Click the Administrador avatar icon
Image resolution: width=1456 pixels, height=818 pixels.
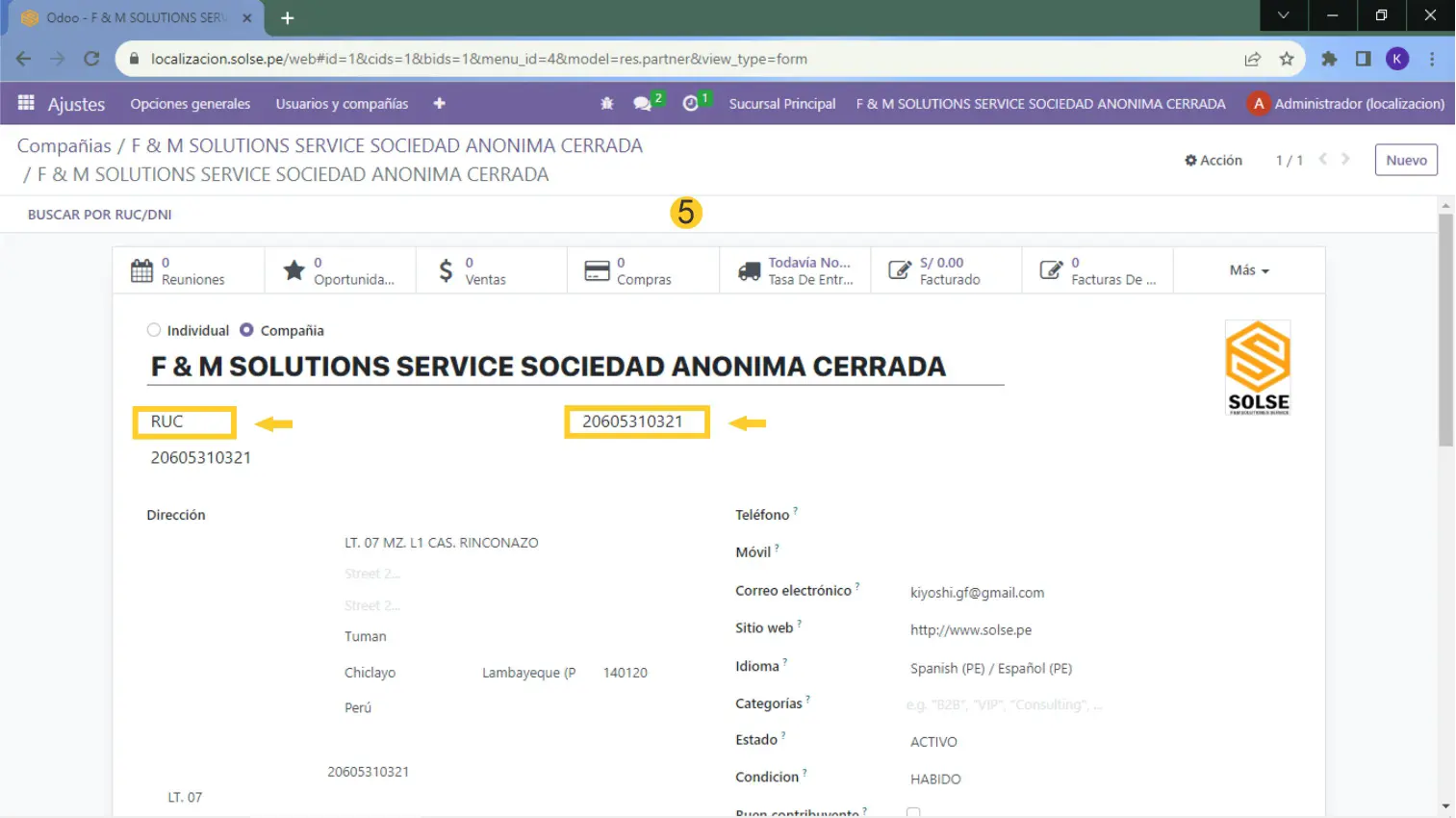pyautogui.click(x=1258, y=103)
